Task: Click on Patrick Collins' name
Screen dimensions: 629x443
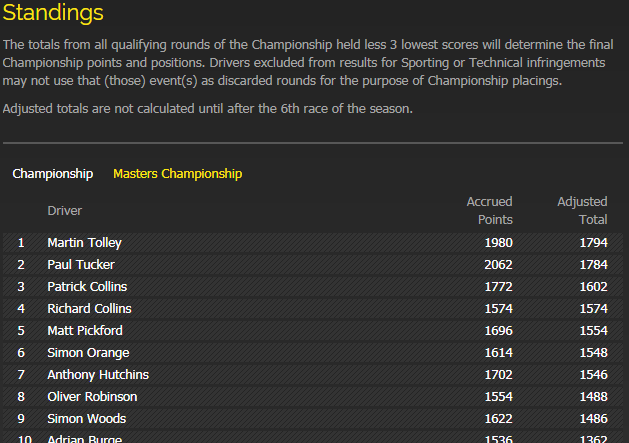Action: (89, 287)
